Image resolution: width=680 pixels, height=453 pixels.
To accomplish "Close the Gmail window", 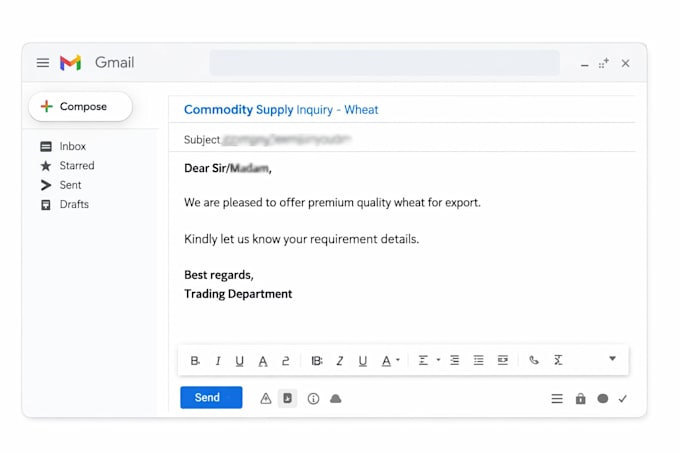I will (625, 63).
